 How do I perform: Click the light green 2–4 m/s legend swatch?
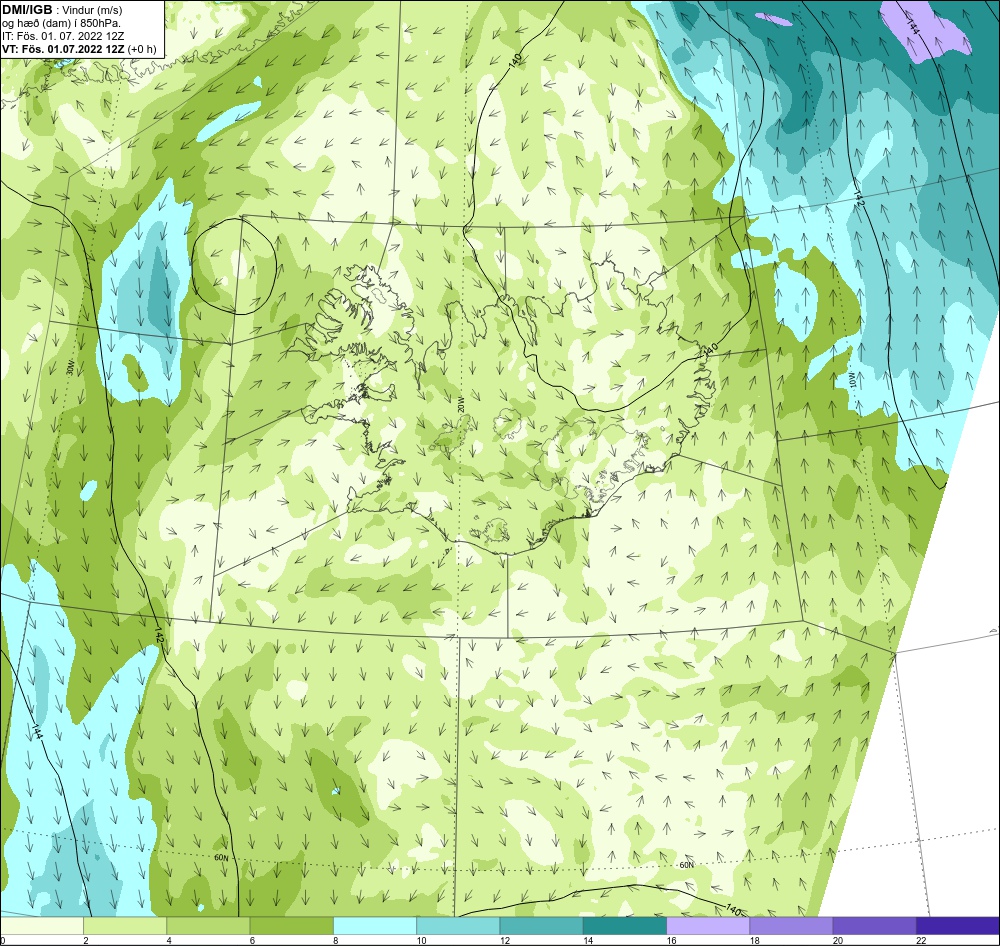click(125, 925)
